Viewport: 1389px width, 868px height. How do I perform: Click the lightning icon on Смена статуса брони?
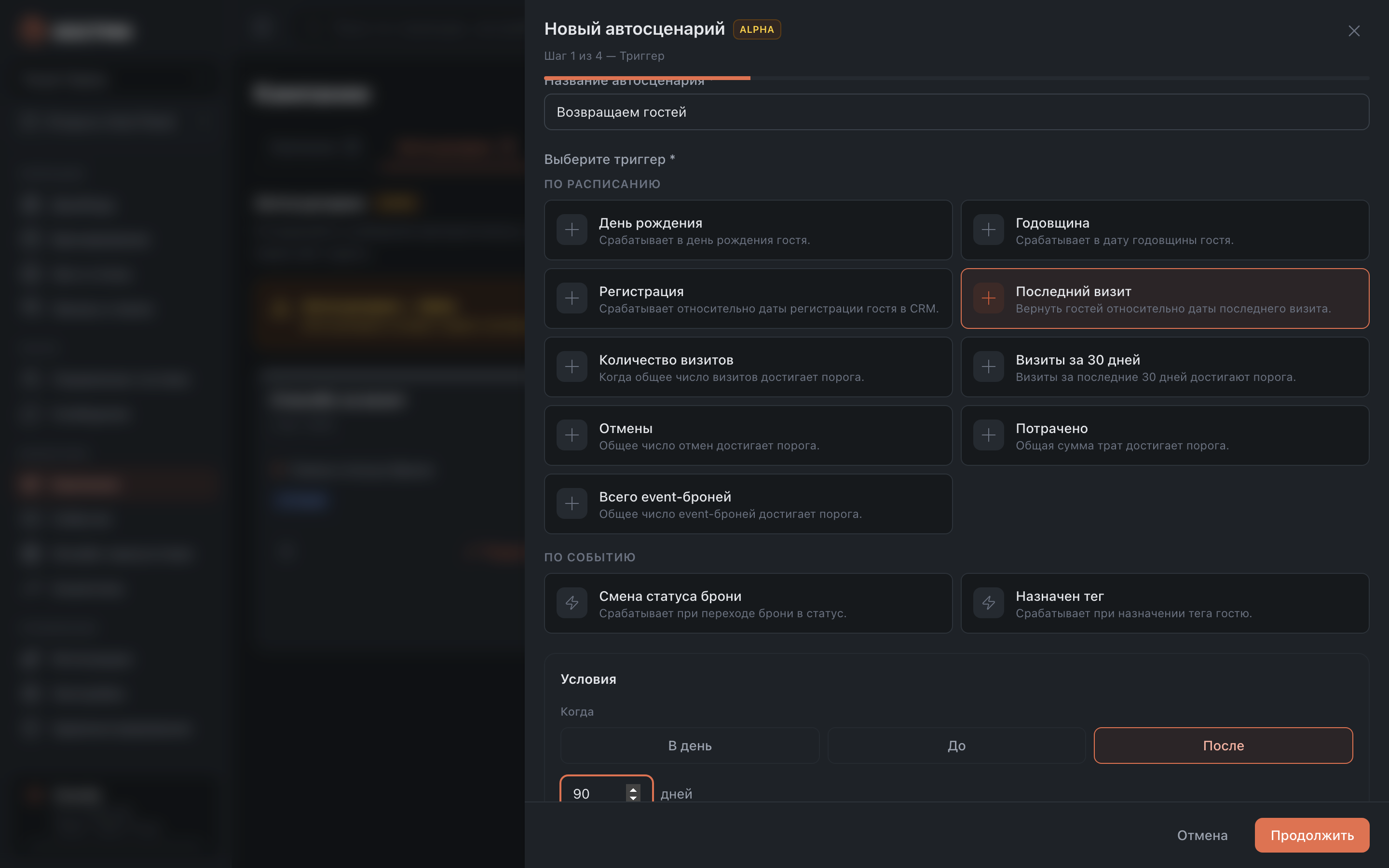pyautogui.click(x=572, y=603)
